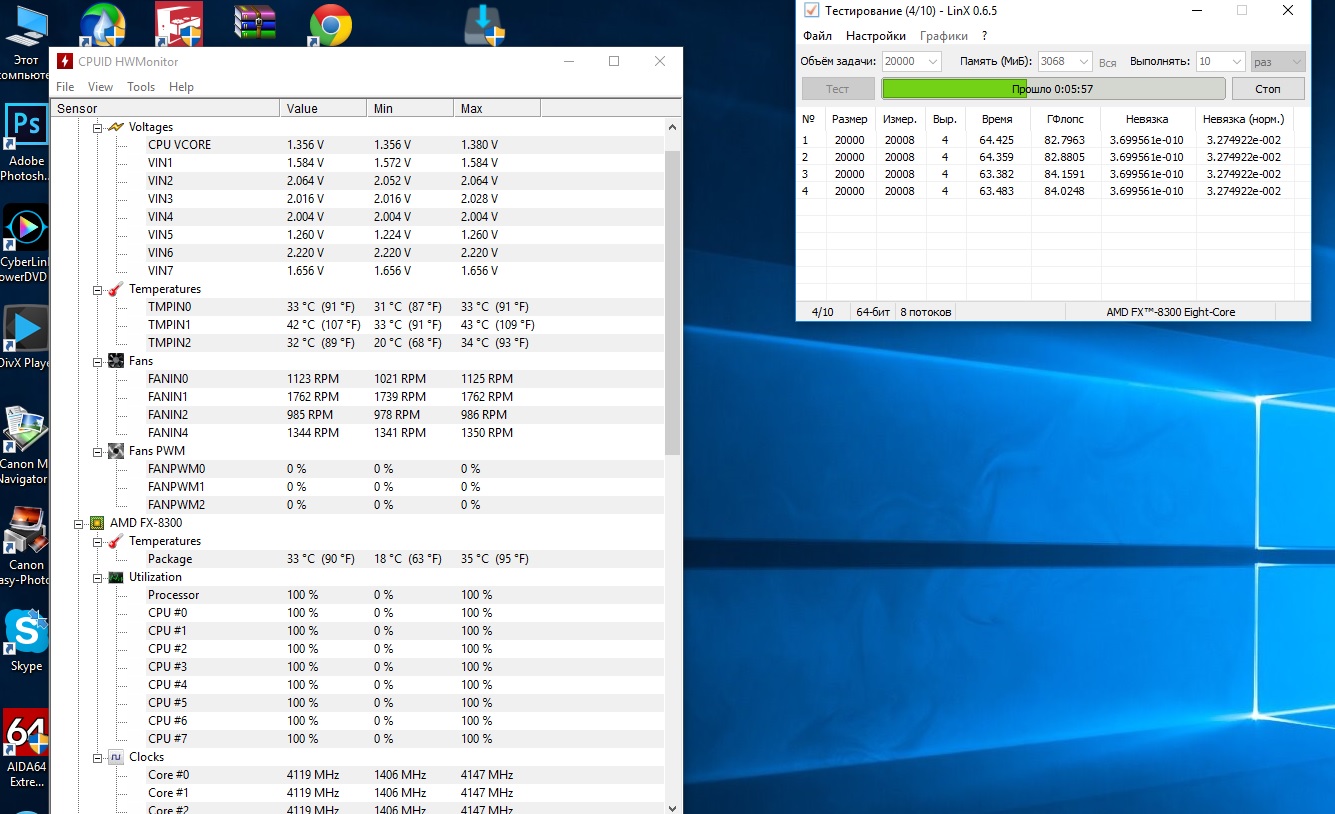Screen dimensions: 1335x814
Task: Open the раз units dropdown in LinX
Action: pos(1278,62)
